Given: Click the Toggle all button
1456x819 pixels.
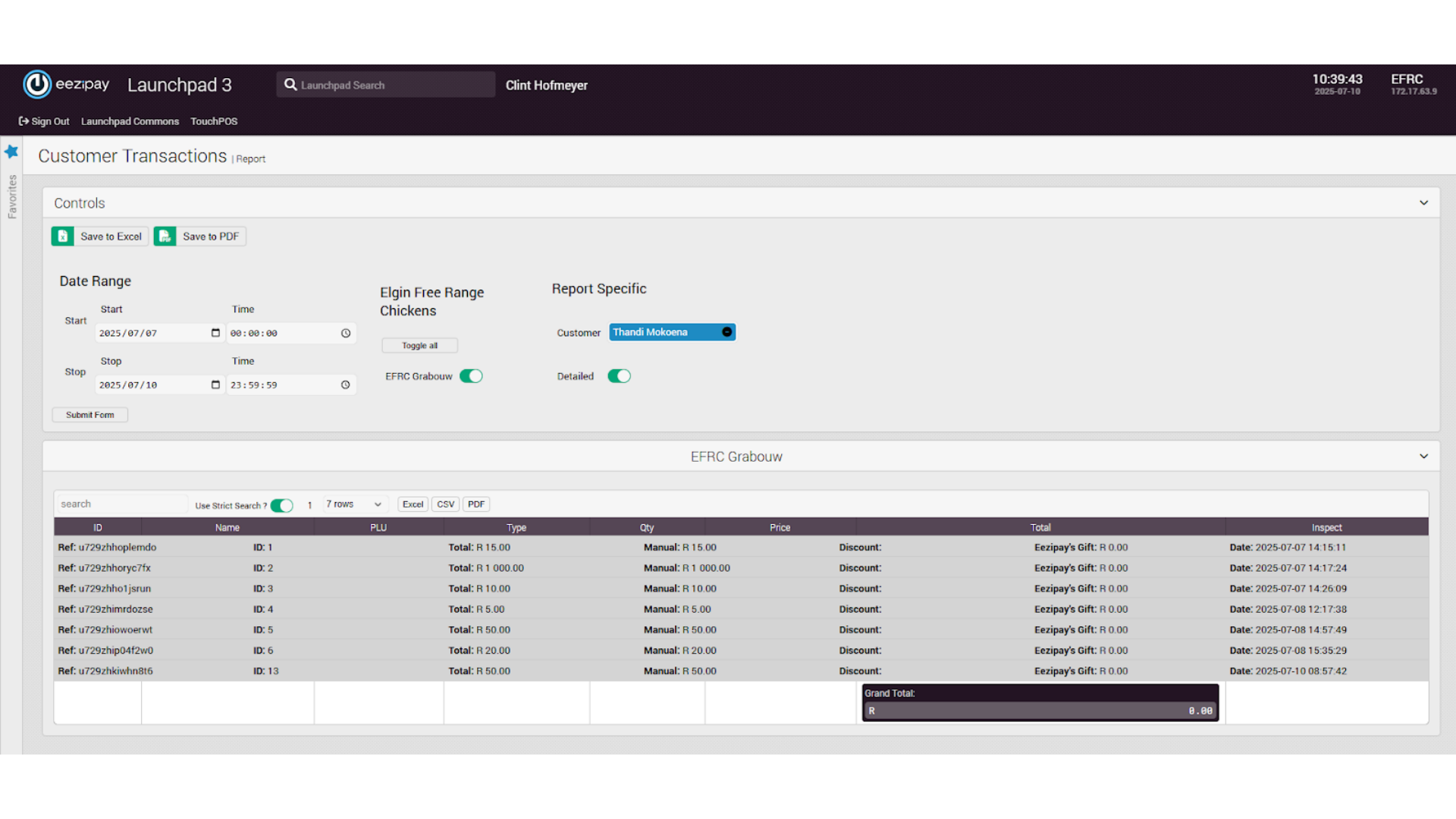Looking at the screenshot, I should [x=419, y=346].
